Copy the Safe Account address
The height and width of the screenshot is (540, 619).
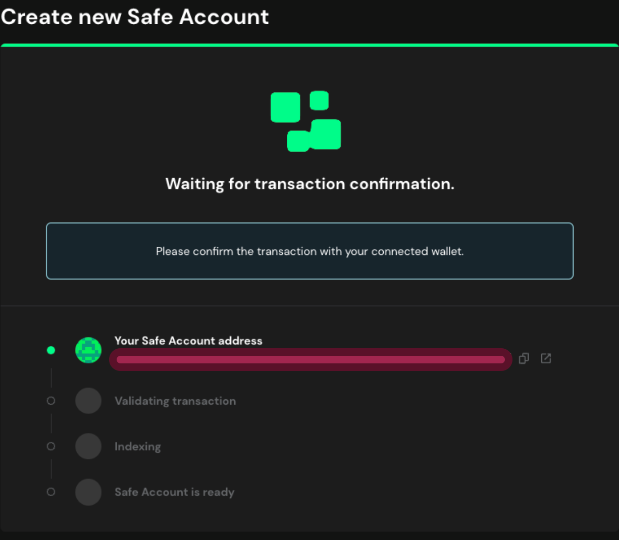524,358
